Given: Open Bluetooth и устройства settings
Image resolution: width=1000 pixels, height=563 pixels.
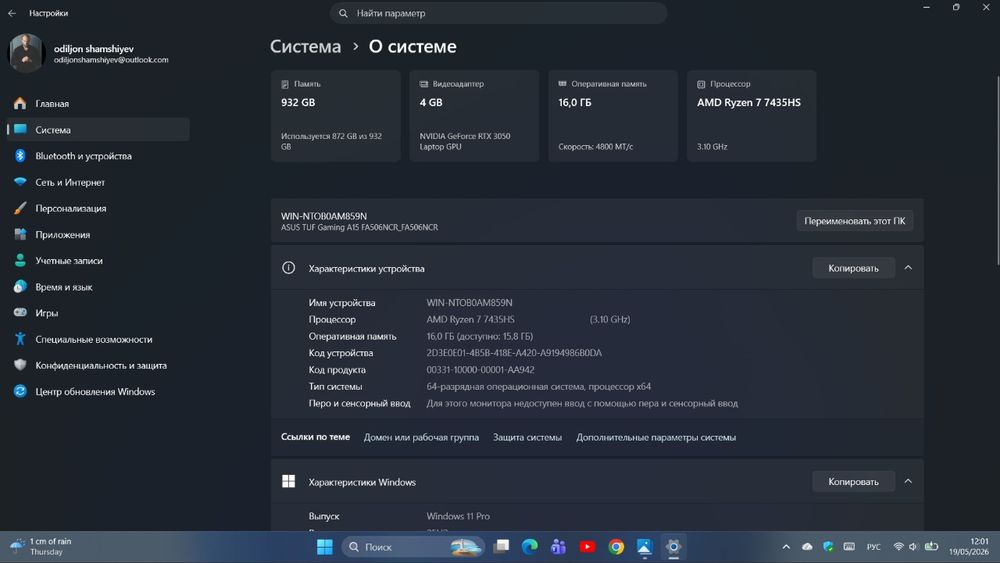Looking at the screenshot, I should click(98, 156).
